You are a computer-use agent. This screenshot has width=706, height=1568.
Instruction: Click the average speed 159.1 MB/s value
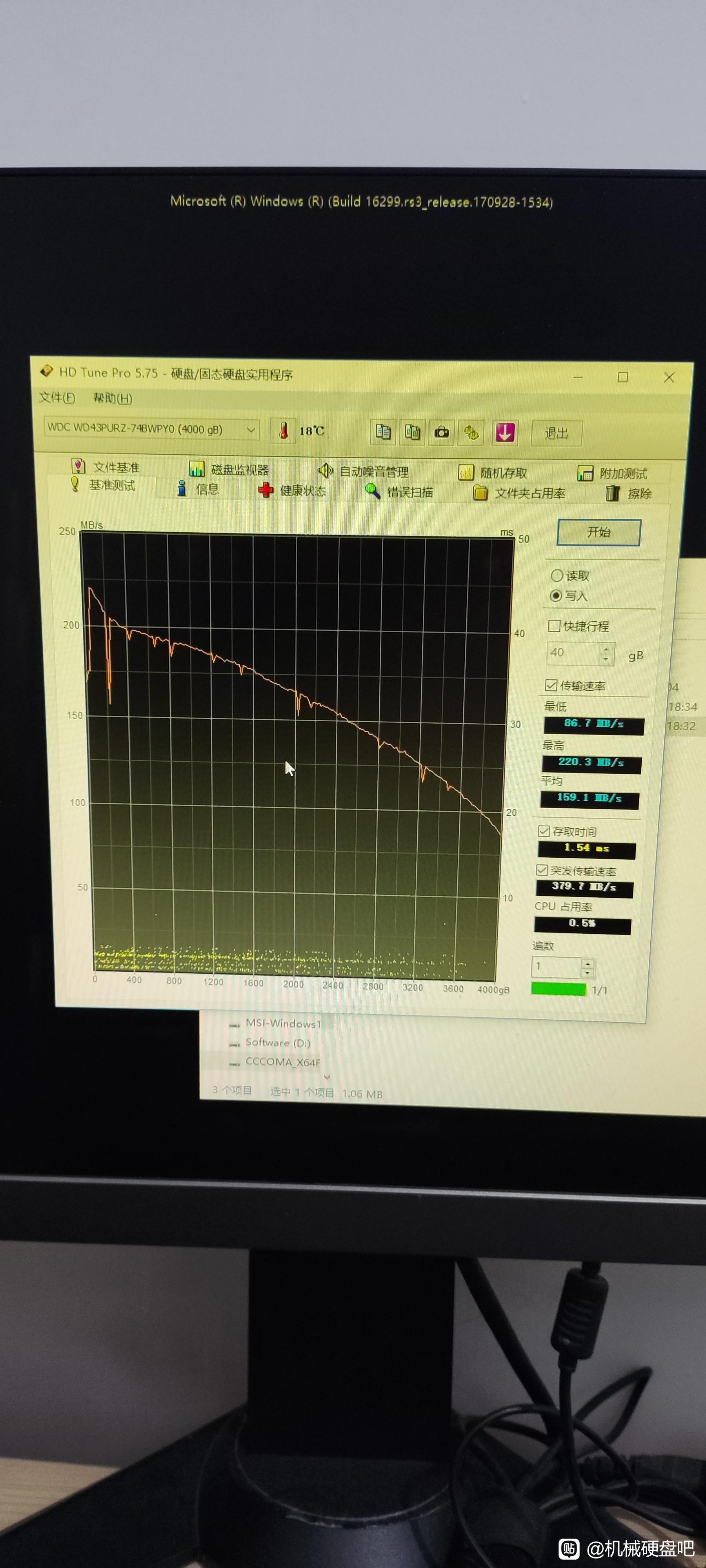(589, 799)
